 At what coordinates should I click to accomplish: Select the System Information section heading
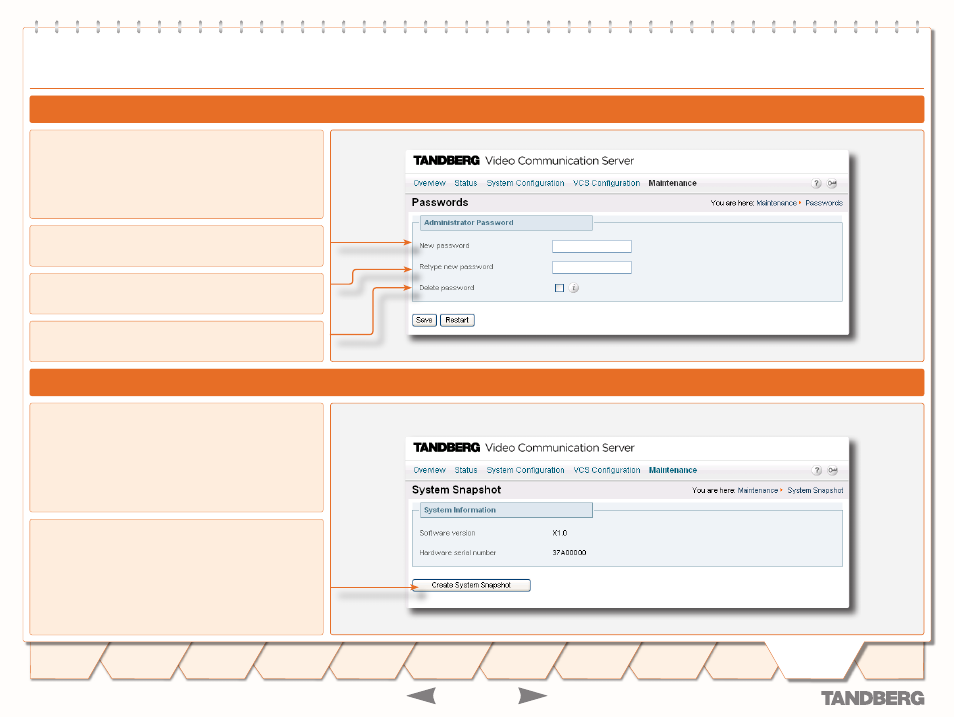tap(460, 510)
